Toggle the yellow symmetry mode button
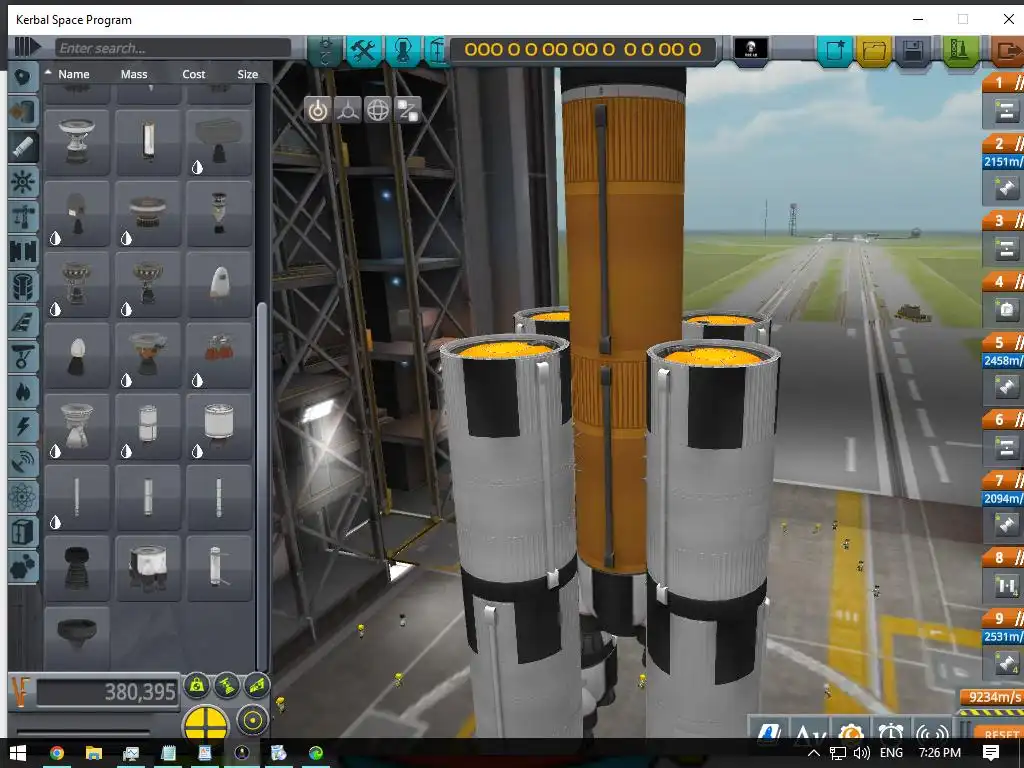This screenshot has width=1024, height=768. (207, 723)
